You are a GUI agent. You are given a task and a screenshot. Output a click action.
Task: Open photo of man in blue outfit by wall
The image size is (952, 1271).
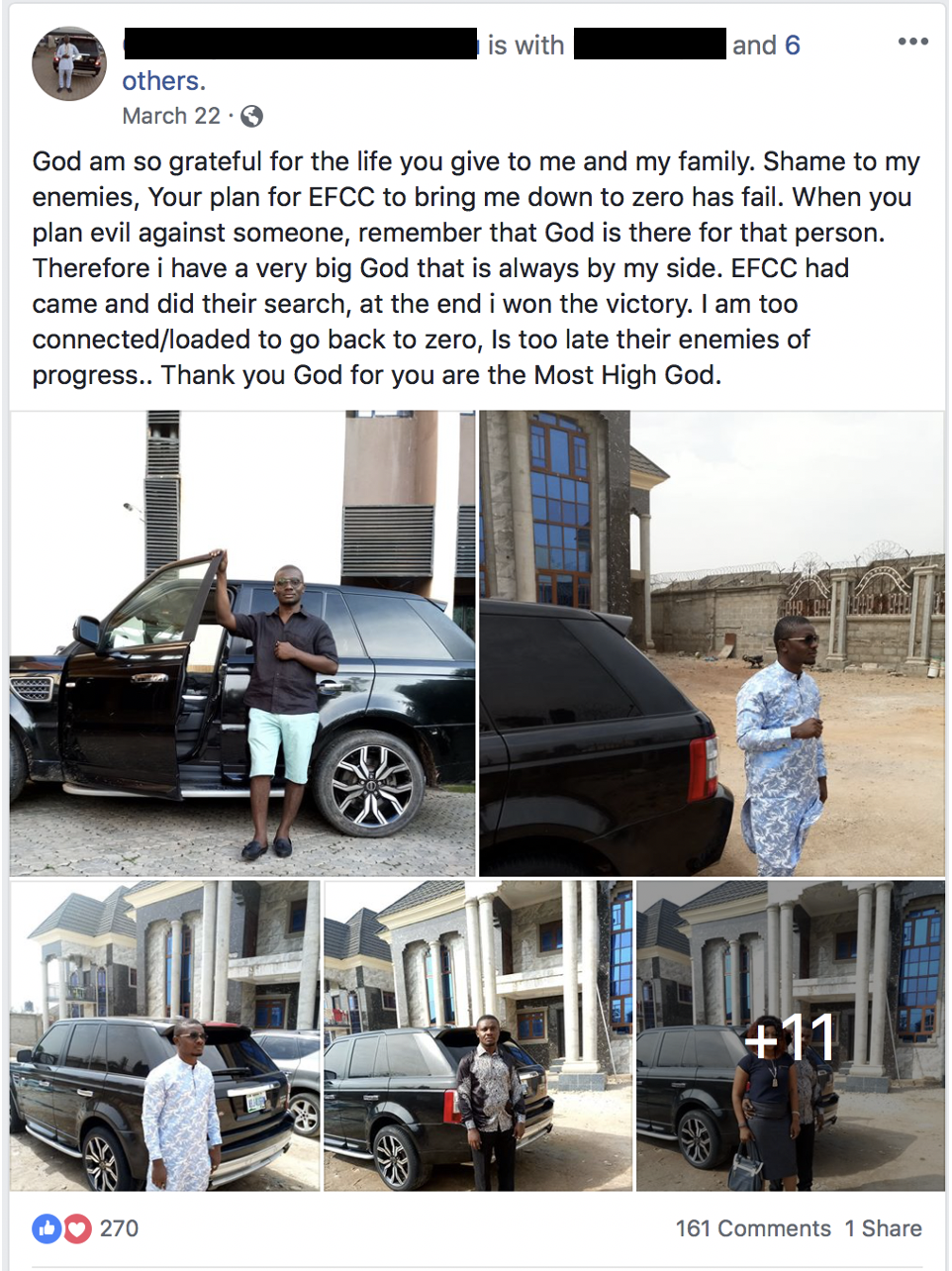click(x=712, y=643)
